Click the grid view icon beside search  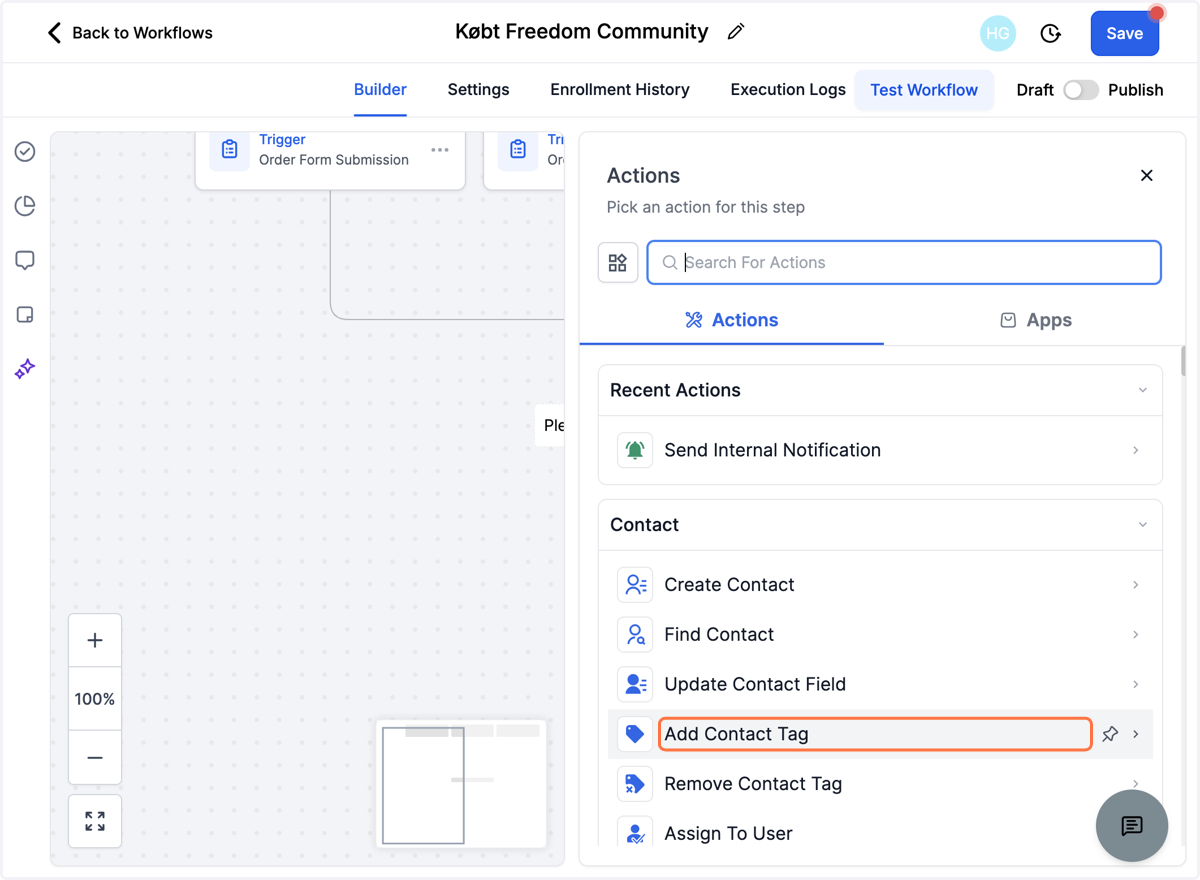[618, 263]
